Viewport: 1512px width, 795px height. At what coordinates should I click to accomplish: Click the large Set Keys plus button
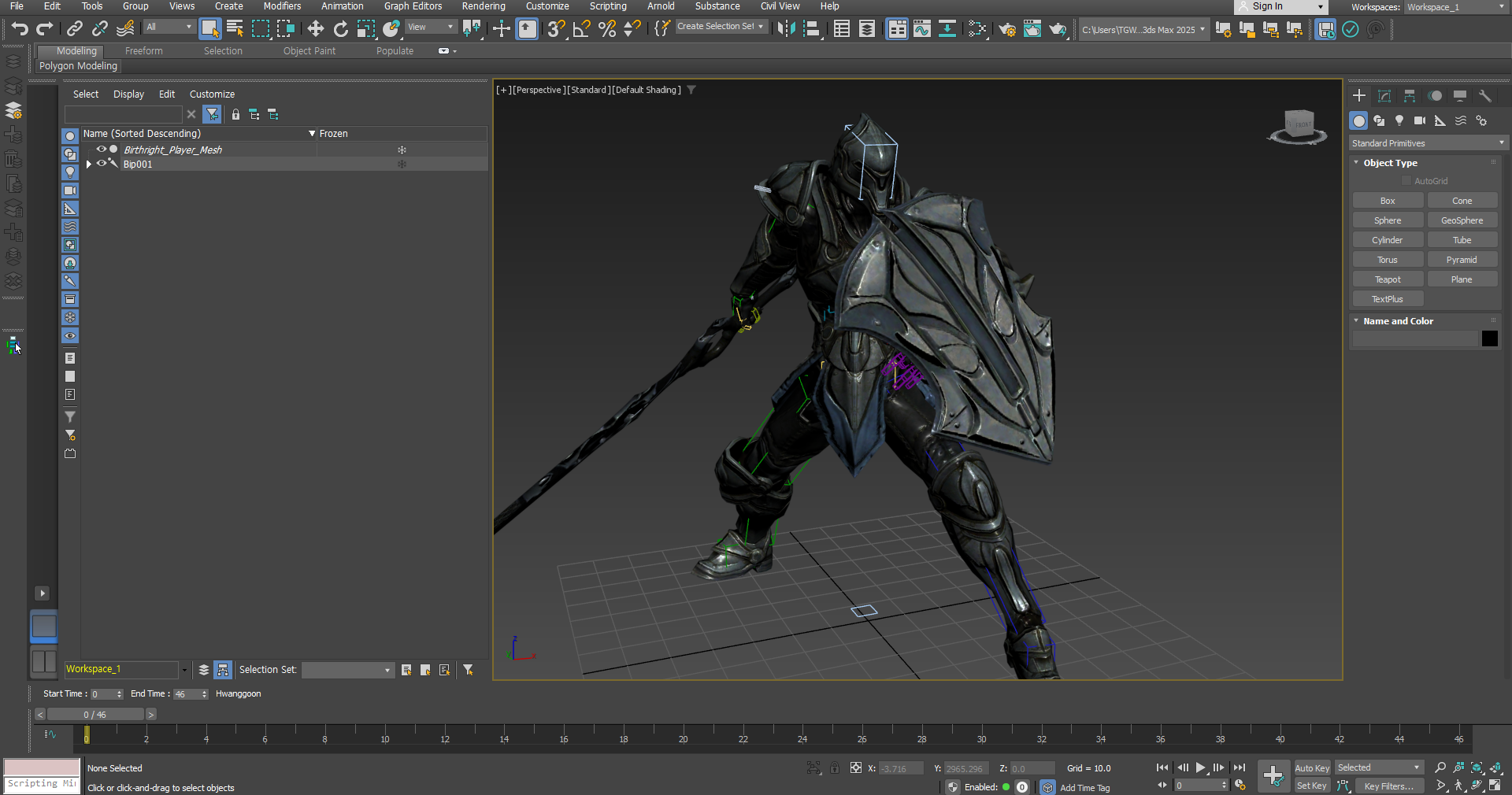click(x=1273, y=776)
